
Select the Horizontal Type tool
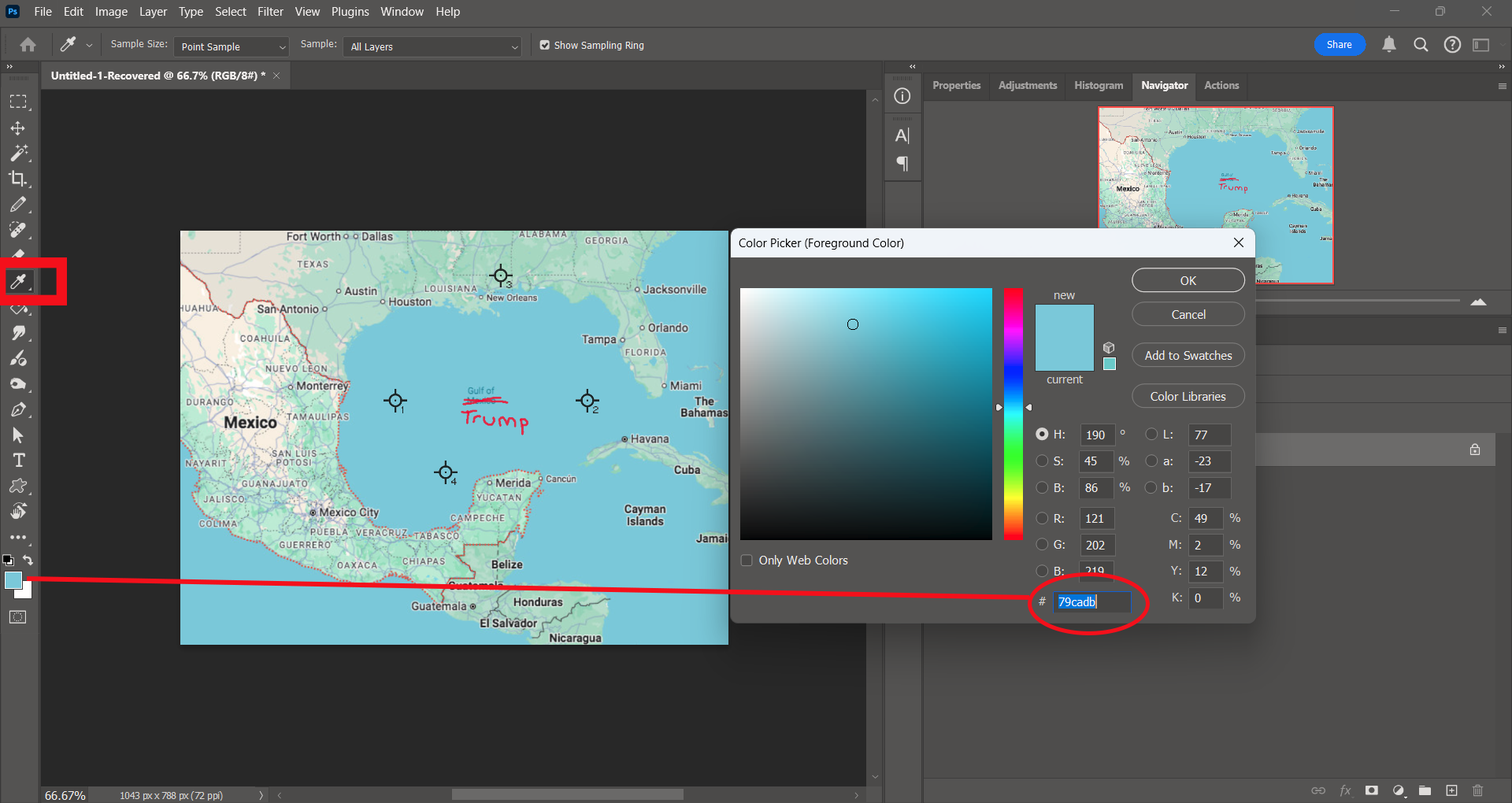point(20,460)
